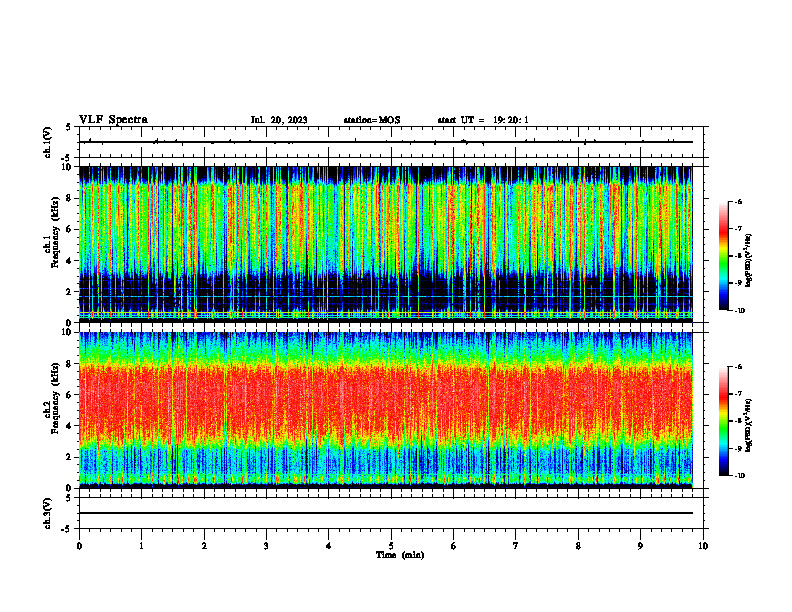Click the '-6' tick on ch.2 colorbar
This screenshot has width=792, height=612.
coord(738,367)
